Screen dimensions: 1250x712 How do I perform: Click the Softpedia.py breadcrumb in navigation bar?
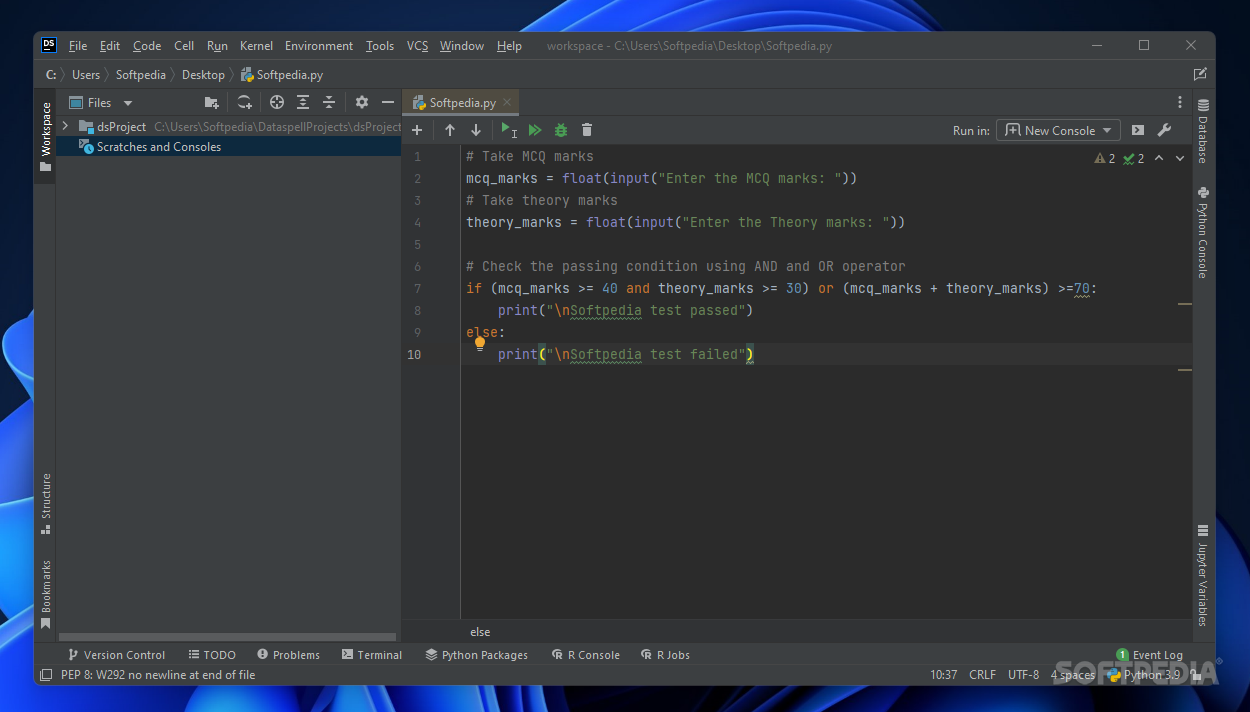tap(282, 74)
